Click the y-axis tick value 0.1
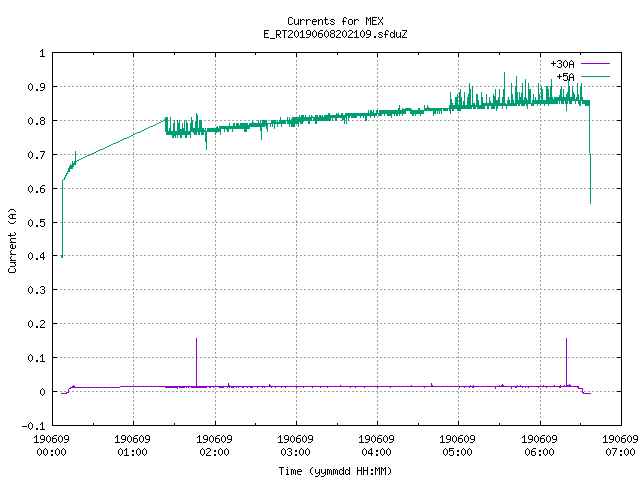The height and width of the screenshot is (480, 640). (x=36, y=358)
